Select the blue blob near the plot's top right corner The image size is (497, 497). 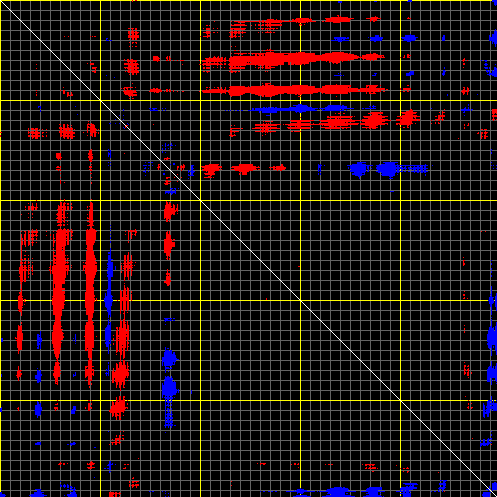[x=494, y=37]
